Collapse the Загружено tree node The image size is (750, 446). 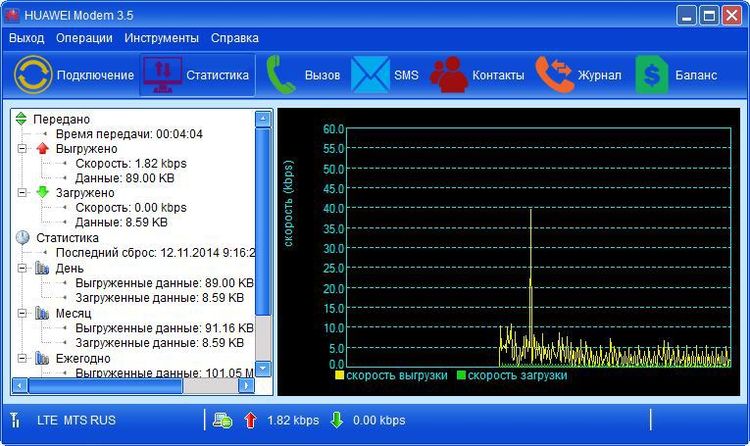[22, 192]
